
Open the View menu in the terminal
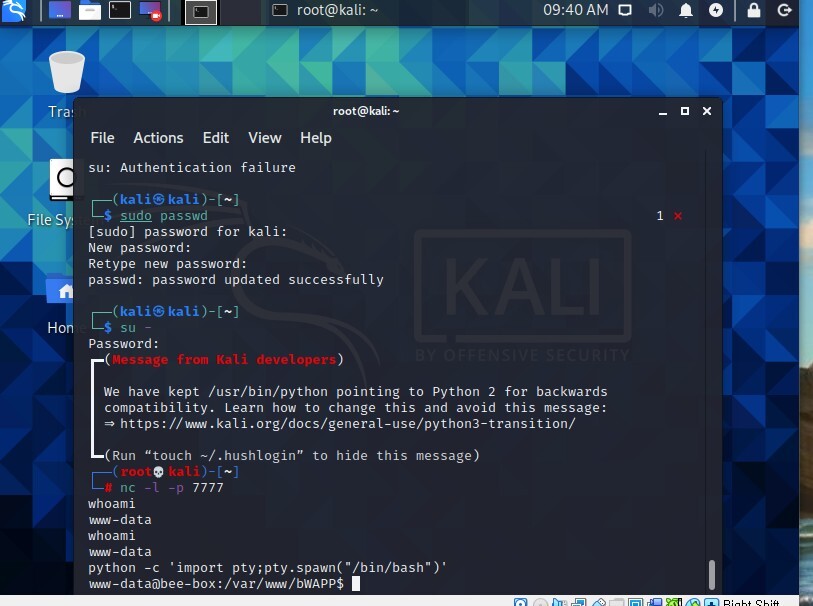coord(264,138)
